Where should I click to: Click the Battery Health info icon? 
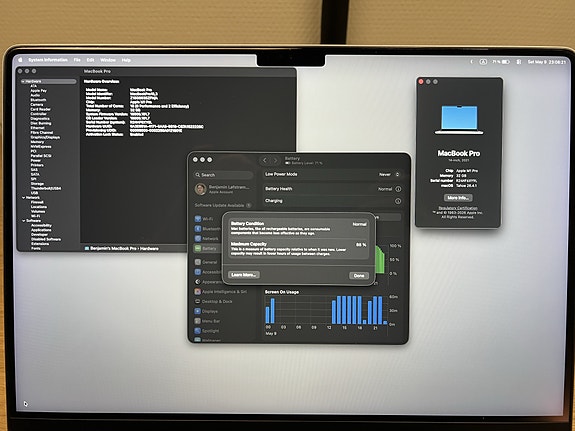pos(398,189)
